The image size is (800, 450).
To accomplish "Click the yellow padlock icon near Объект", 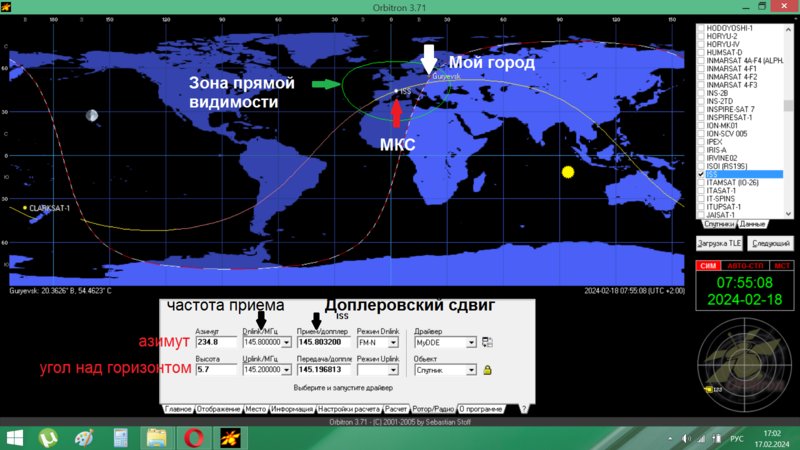I will pyautogui.click(x=487, y=370).
